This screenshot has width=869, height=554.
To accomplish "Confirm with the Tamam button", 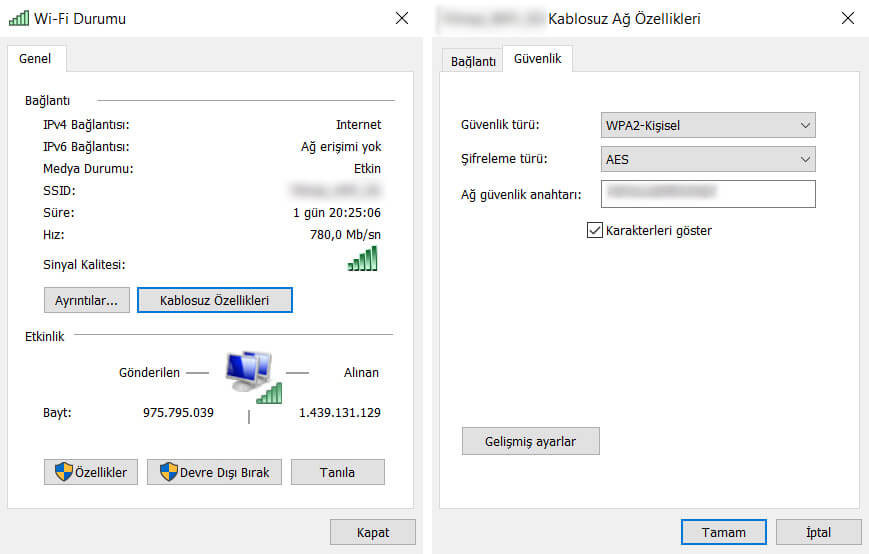I will click(723, 532).
